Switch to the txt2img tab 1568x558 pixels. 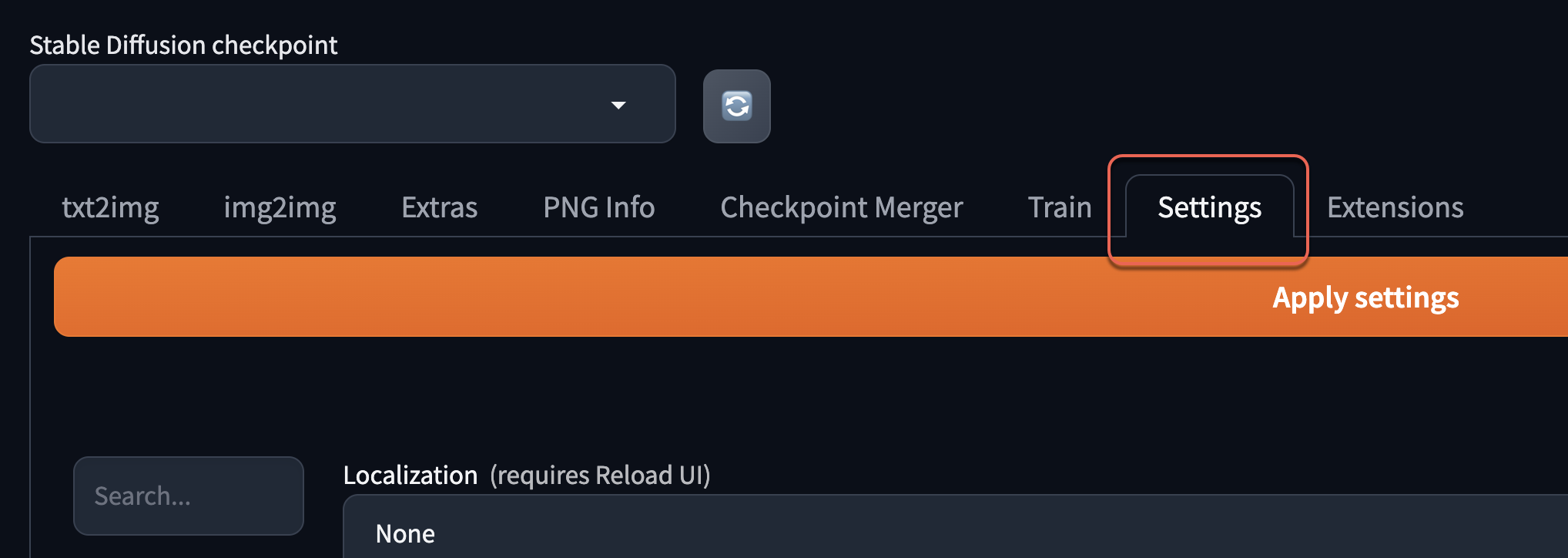110,207
